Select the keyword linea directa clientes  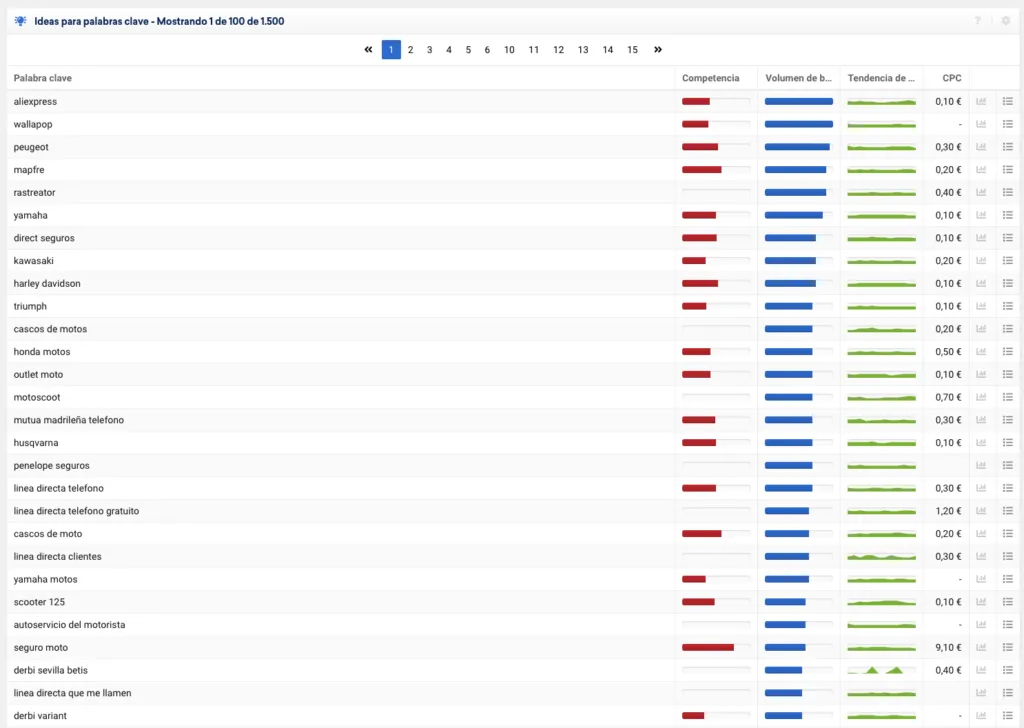[x=57, y=556]
